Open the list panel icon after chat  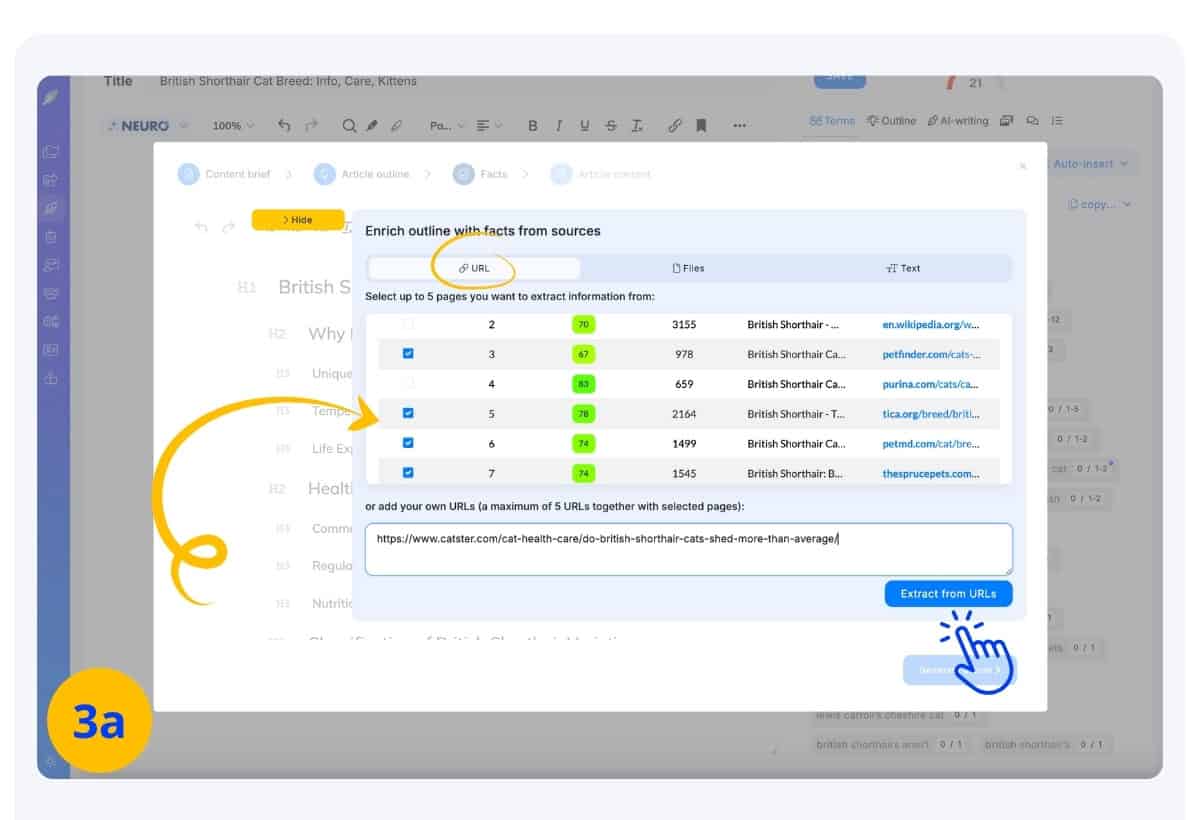click(1057, 121)
